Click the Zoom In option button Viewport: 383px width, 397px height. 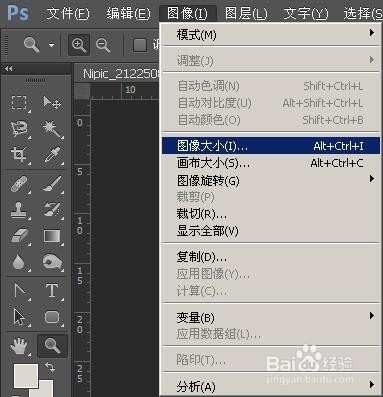[79, 45]
